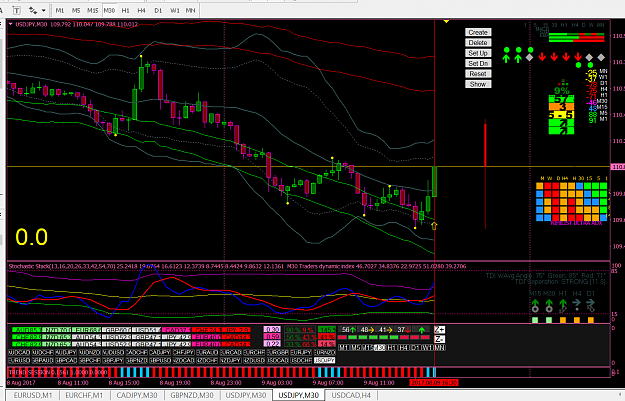Click the Create button on chart
Viewport: 625px width, 401px height.
(x=478, y=32)
